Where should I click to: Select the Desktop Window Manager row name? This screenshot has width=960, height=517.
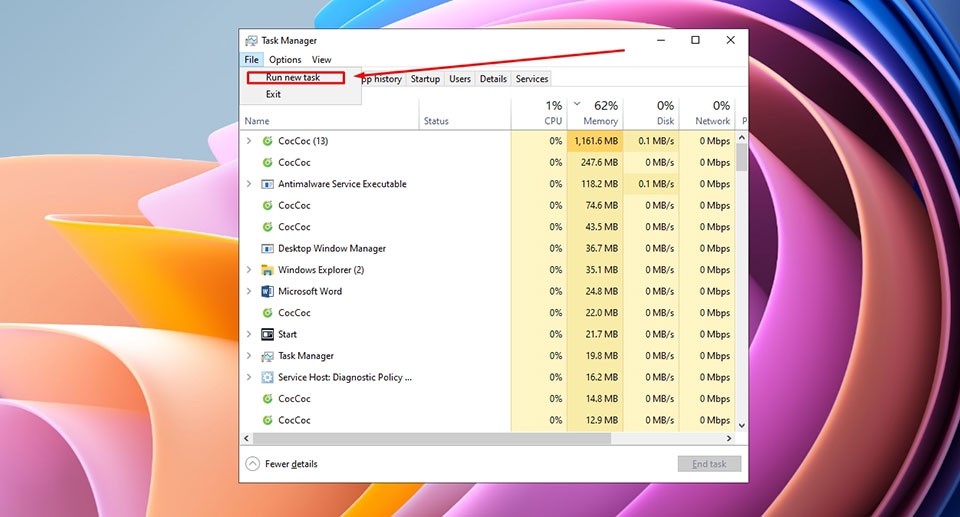[x=332, y=248]
